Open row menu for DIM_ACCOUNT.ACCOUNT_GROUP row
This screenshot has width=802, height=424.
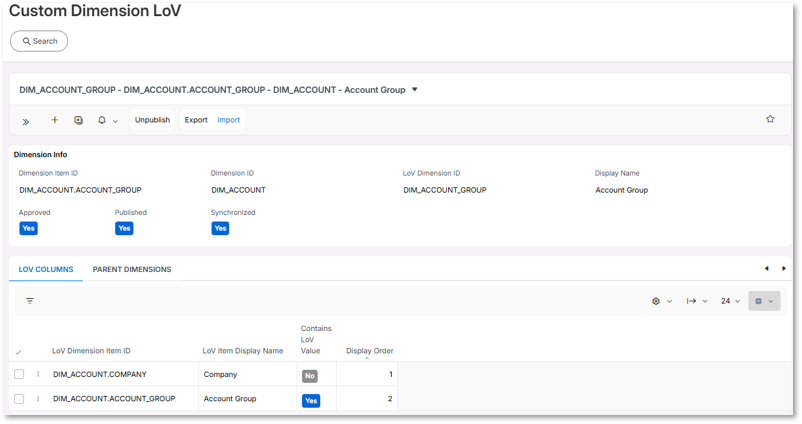pos(38,398)
